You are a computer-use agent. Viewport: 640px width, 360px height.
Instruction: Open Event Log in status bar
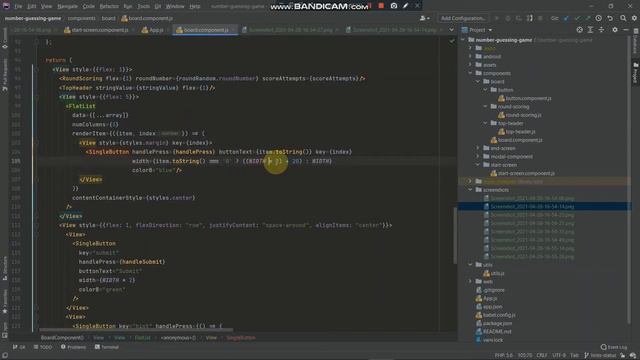point(613,347)
